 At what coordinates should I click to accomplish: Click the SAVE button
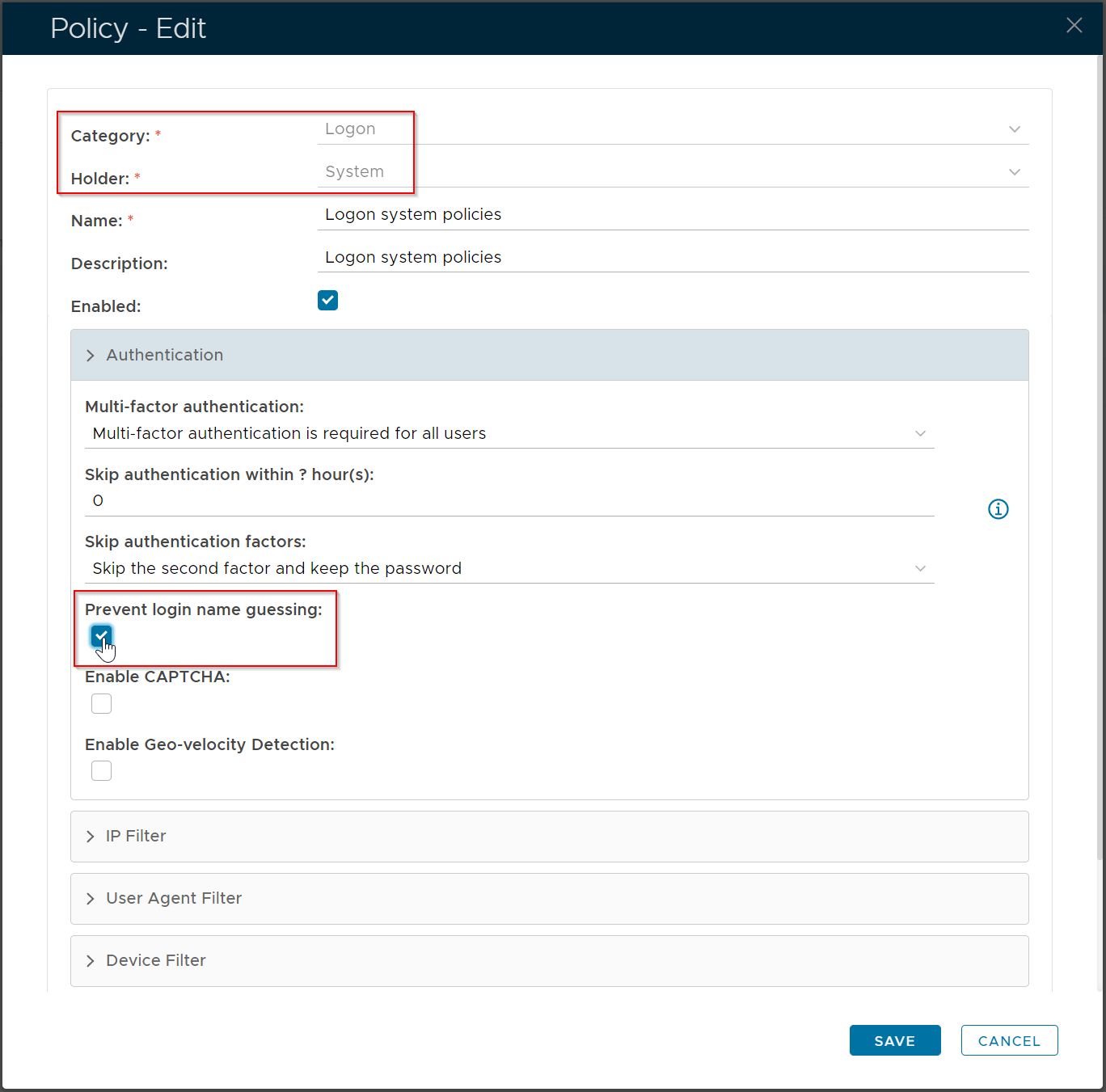tap(894, 1041)
